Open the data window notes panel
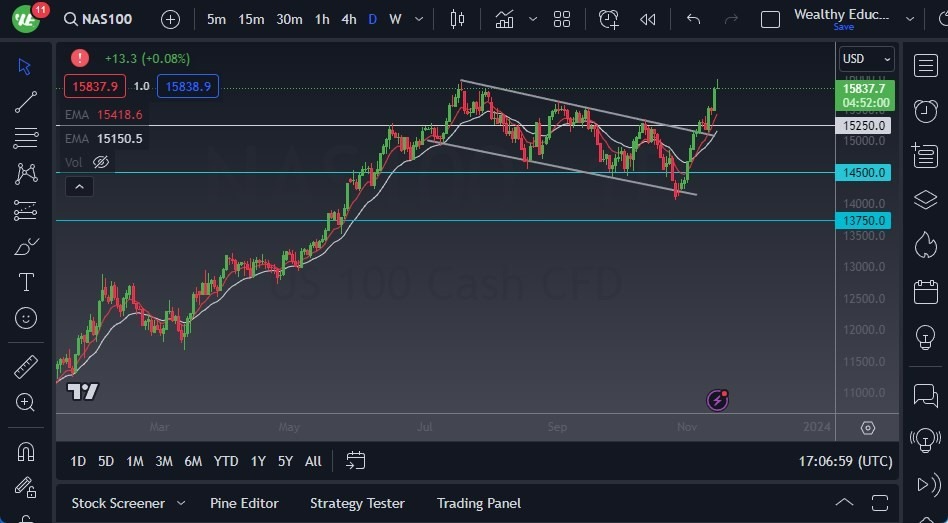 pos(926,155)
